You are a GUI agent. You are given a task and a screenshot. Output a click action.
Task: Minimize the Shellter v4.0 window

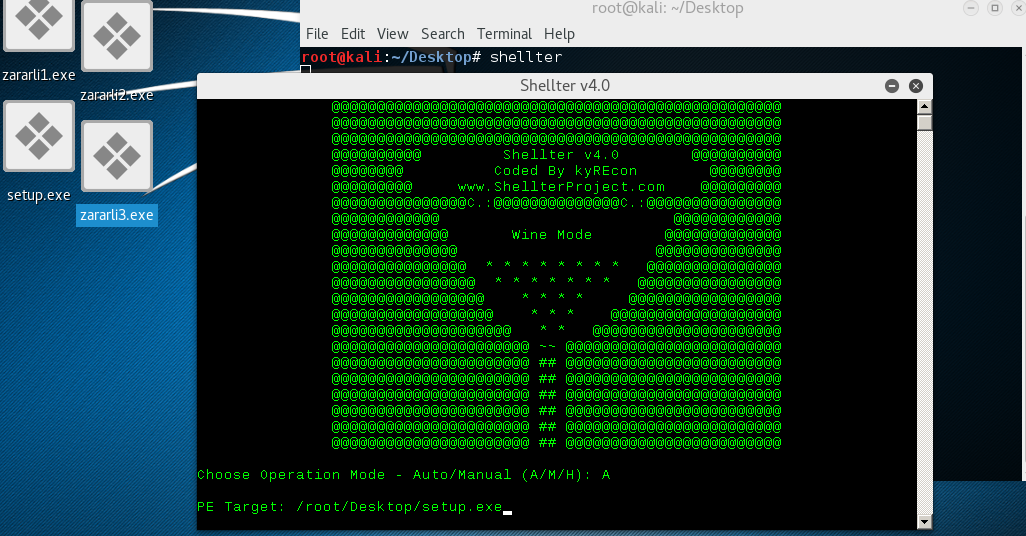click(x=891, y=86)
